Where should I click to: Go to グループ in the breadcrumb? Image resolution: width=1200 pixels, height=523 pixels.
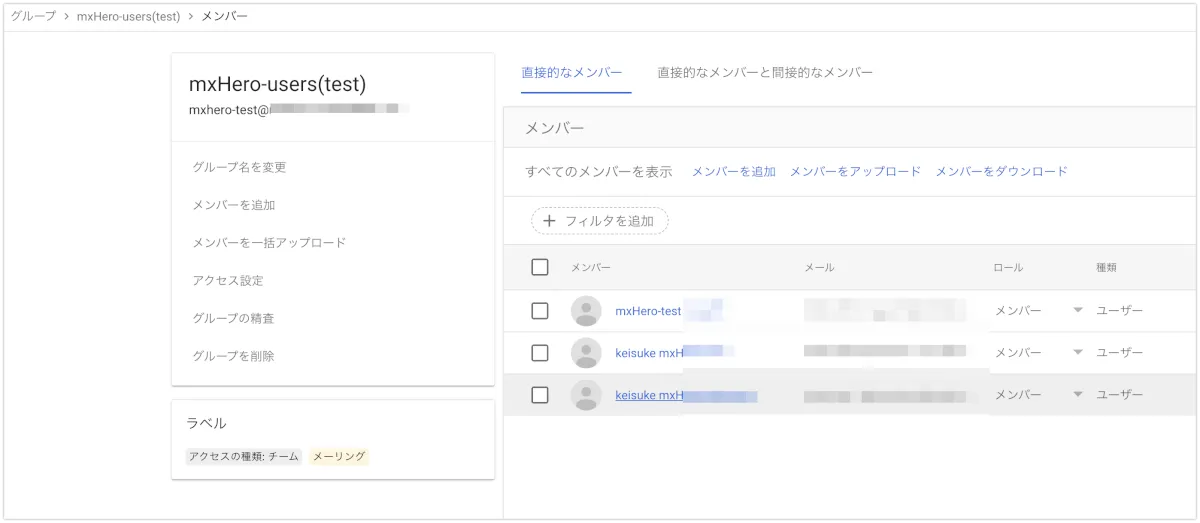click(x=34, y=17)
